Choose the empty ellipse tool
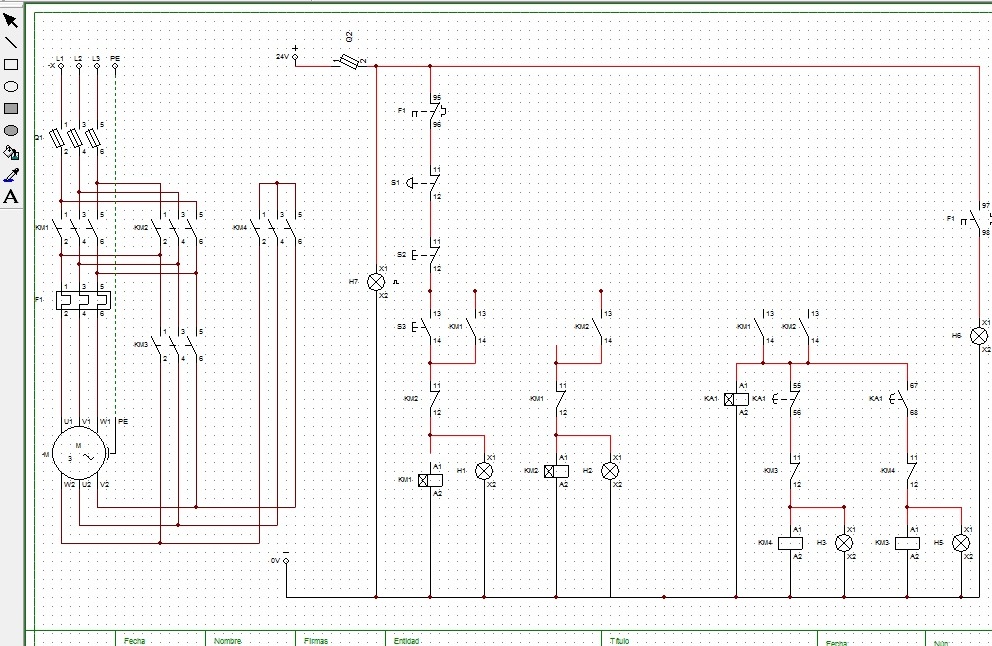This screenshot has height=646, width=992. (11, 86)
